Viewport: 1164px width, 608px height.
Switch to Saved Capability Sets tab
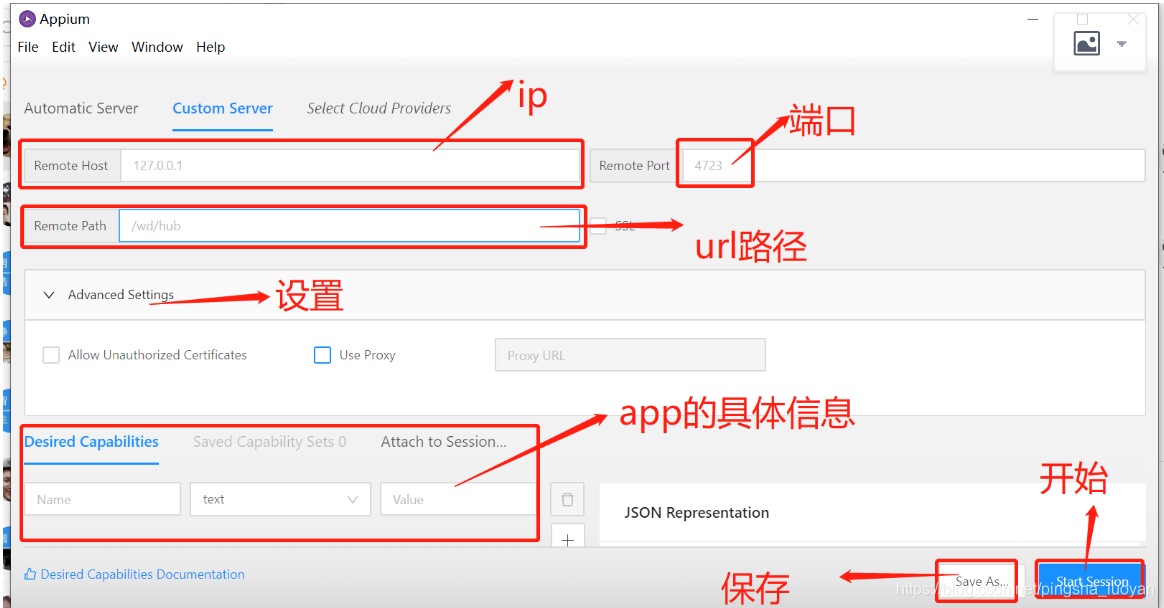click(x=269, y=442)
